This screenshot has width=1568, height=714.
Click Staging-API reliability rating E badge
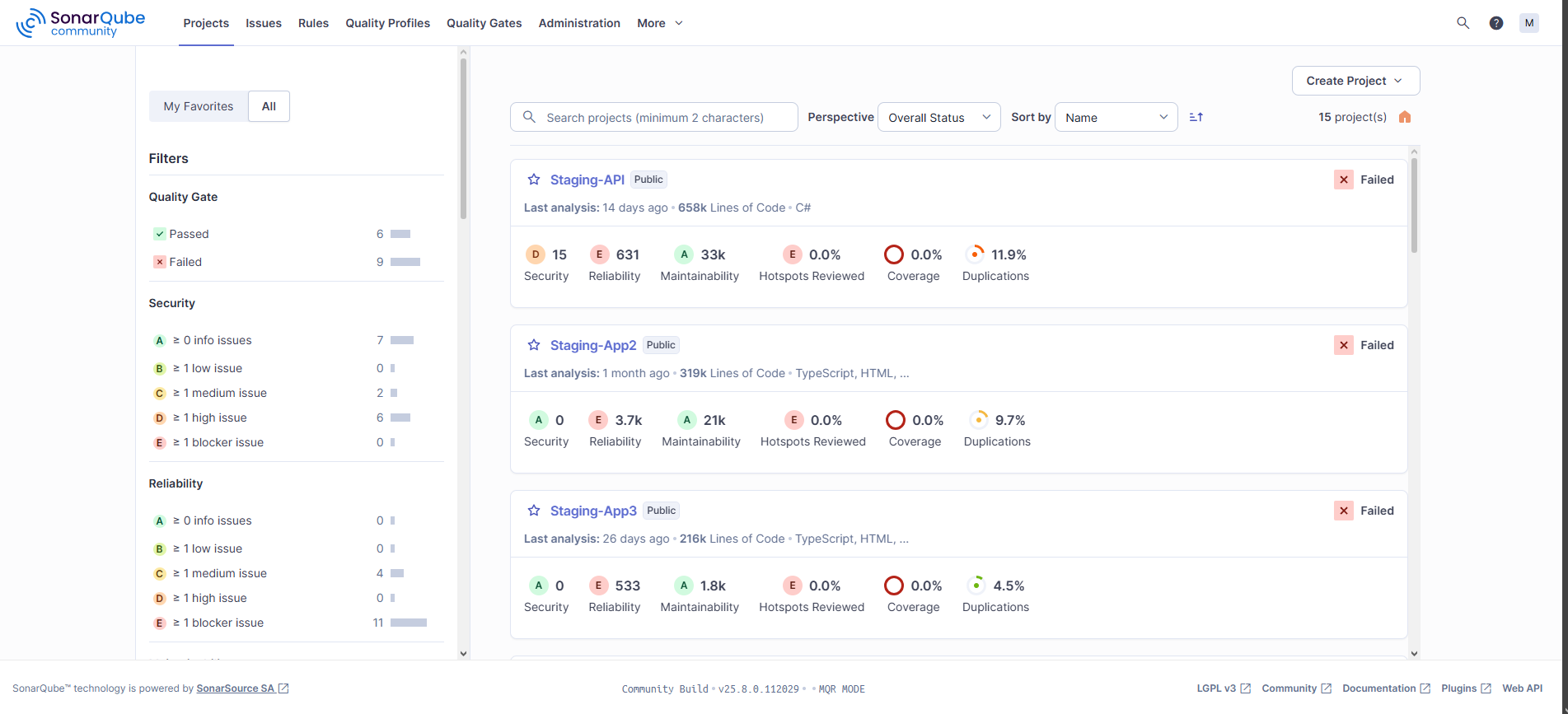coord(600,254)
